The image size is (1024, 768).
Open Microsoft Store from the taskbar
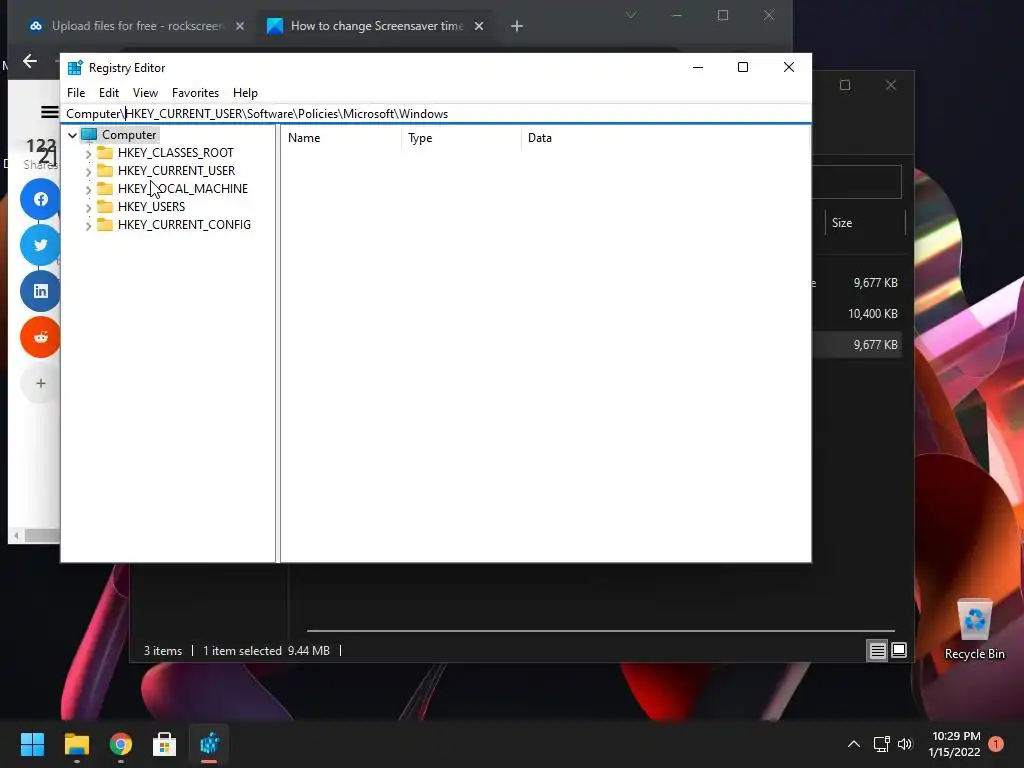pyautogui.click(x=165, y=744)
